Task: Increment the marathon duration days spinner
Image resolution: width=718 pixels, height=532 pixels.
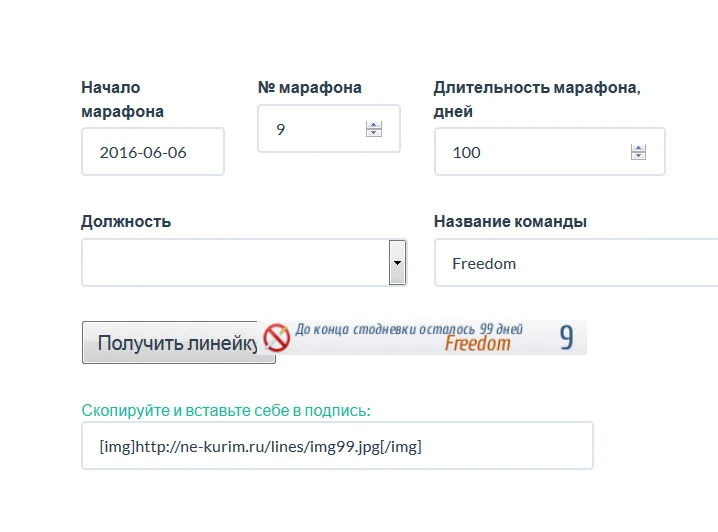Action: click(638, 148)
